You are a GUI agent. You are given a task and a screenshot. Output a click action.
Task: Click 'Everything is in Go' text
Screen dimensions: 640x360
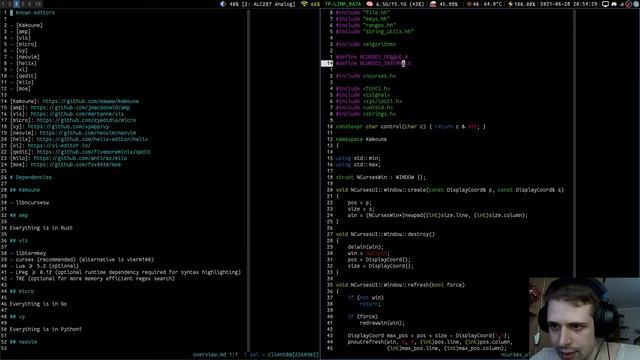pos(38,304)
